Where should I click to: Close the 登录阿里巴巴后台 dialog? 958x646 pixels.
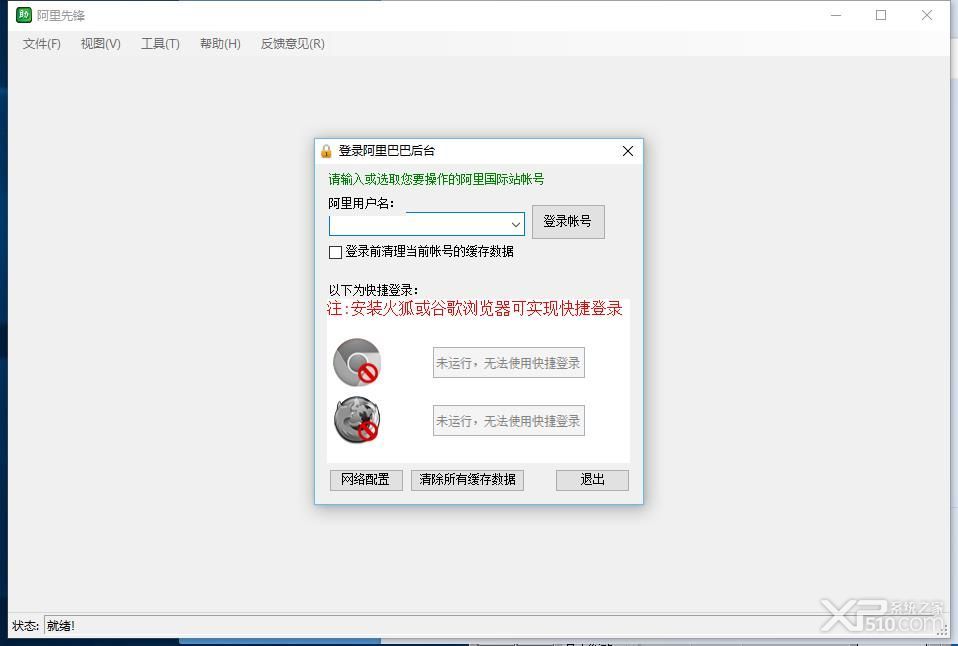pyautogui.click(x=627, y=151)
